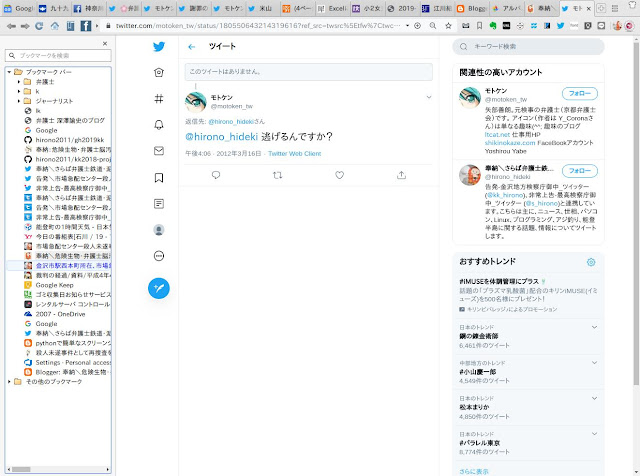Click the browser home icon
Viewport: 640px width, 476px height.
point(55,26)
